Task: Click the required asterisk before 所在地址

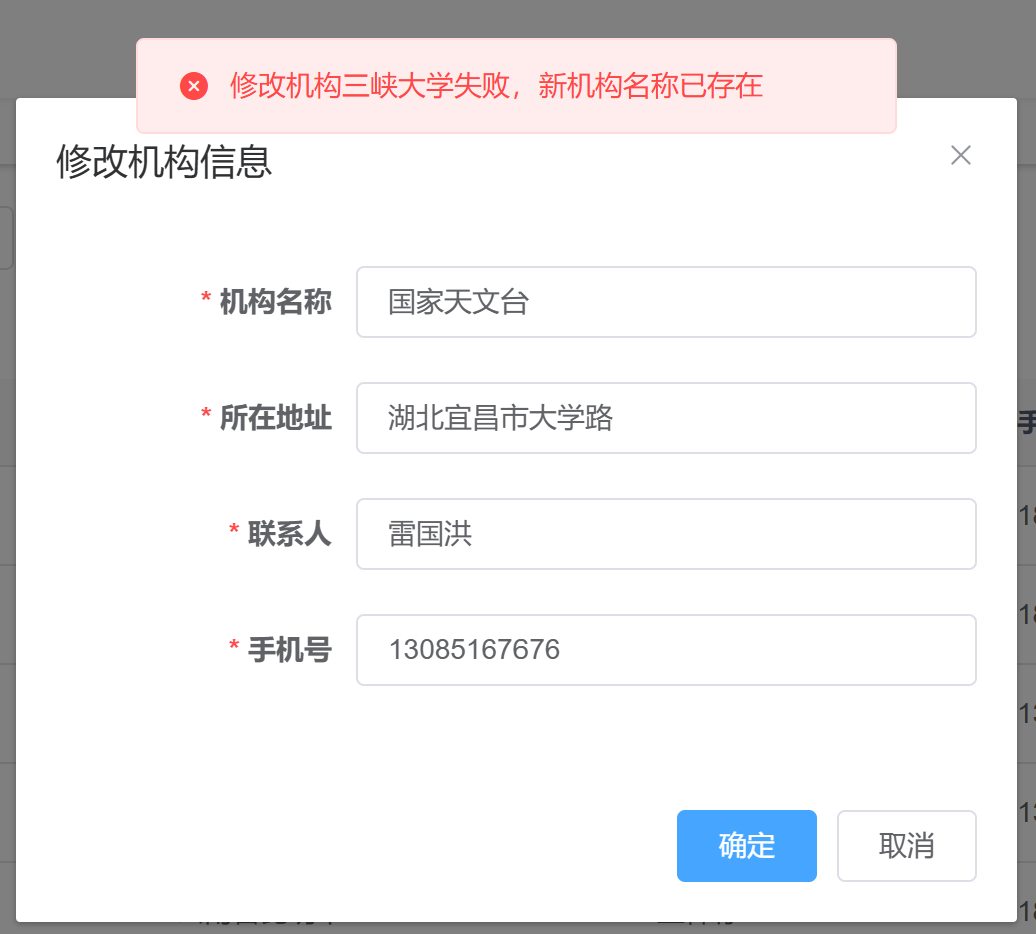Action: coord(206,416)
